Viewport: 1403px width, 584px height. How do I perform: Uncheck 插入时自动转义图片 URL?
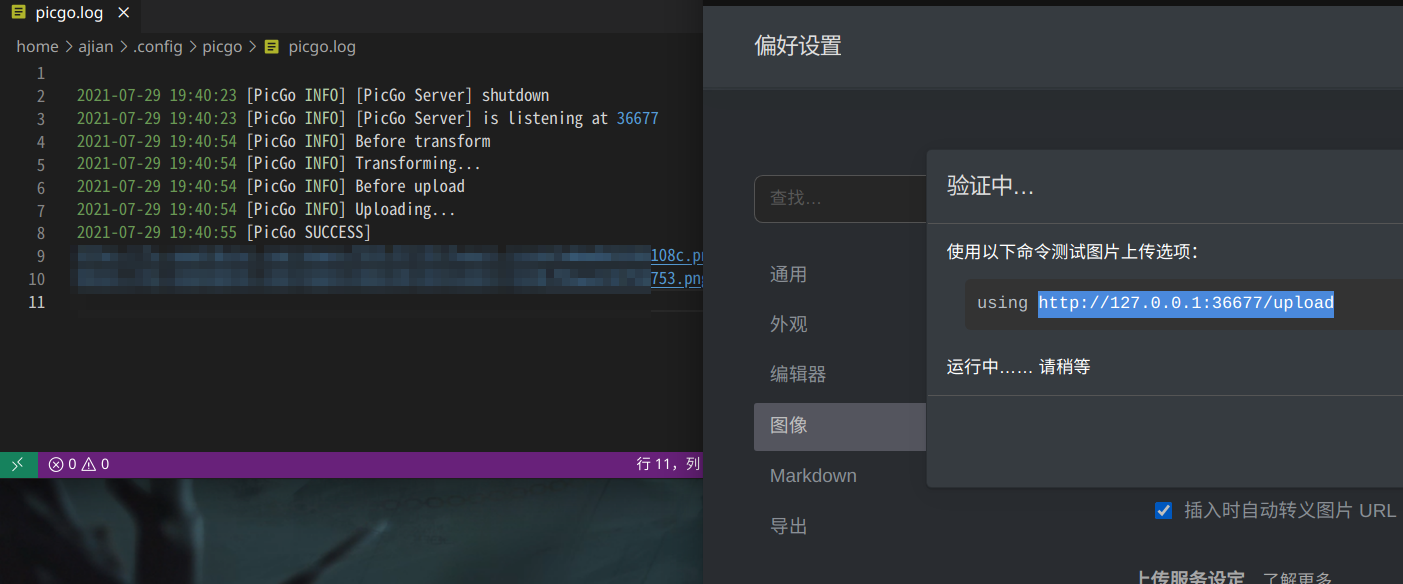(1163, 510)
